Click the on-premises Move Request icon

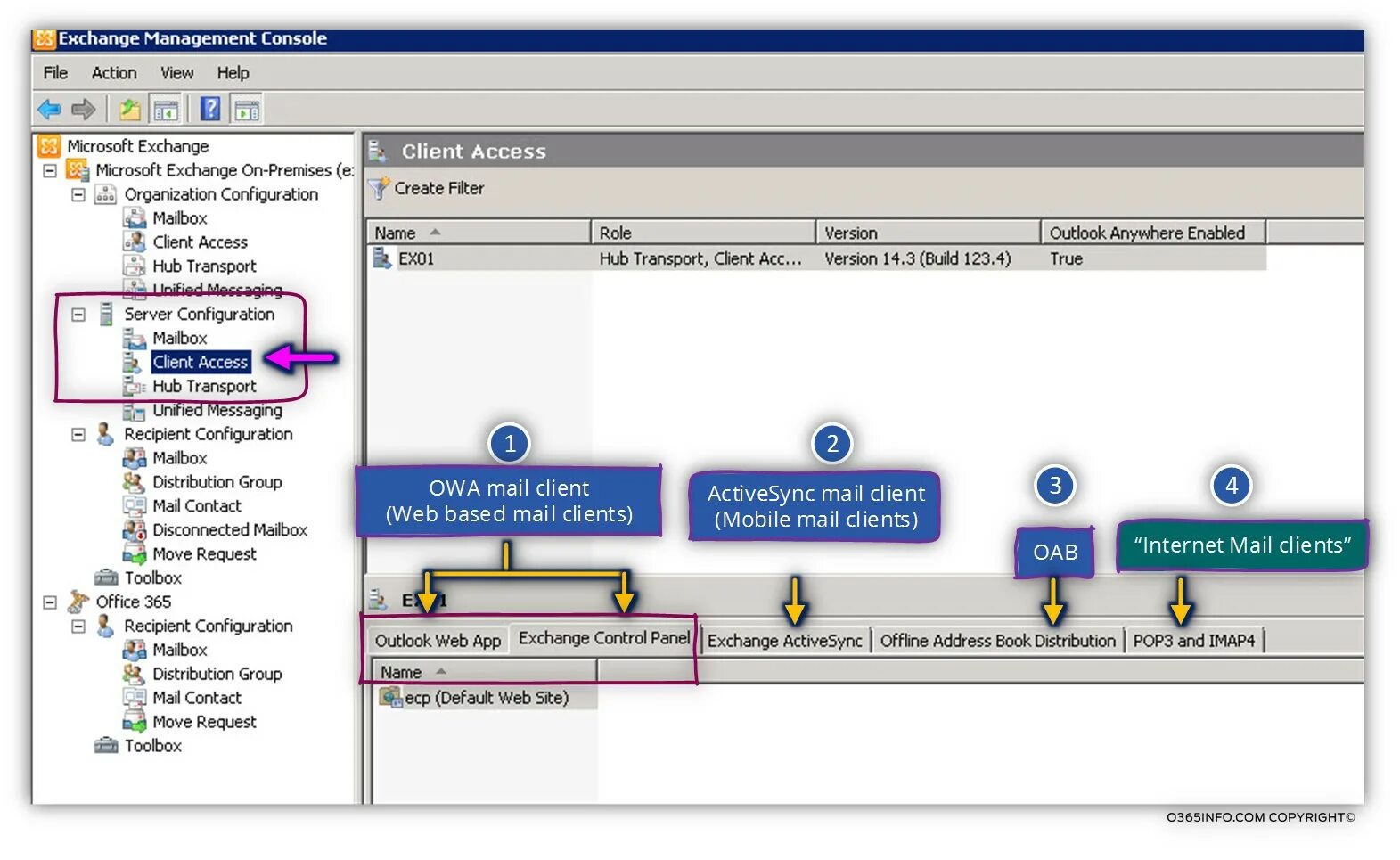(135, 553)
